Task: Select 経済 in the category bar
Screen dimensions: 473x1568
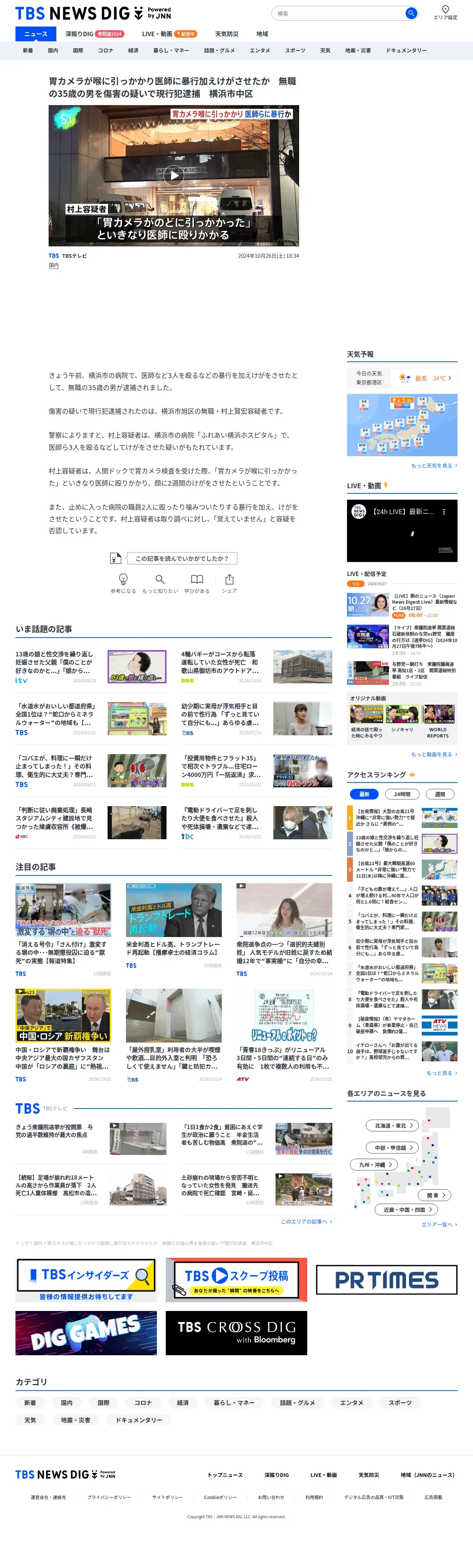Action: tap(133, 51)
